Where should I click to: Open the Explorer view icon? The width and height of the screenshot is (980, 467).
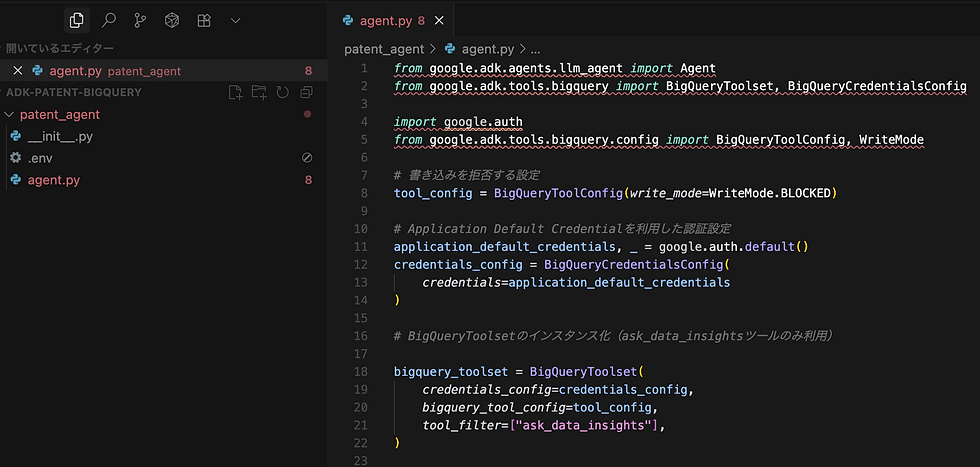pyautogui.click(x=77, y=21)
